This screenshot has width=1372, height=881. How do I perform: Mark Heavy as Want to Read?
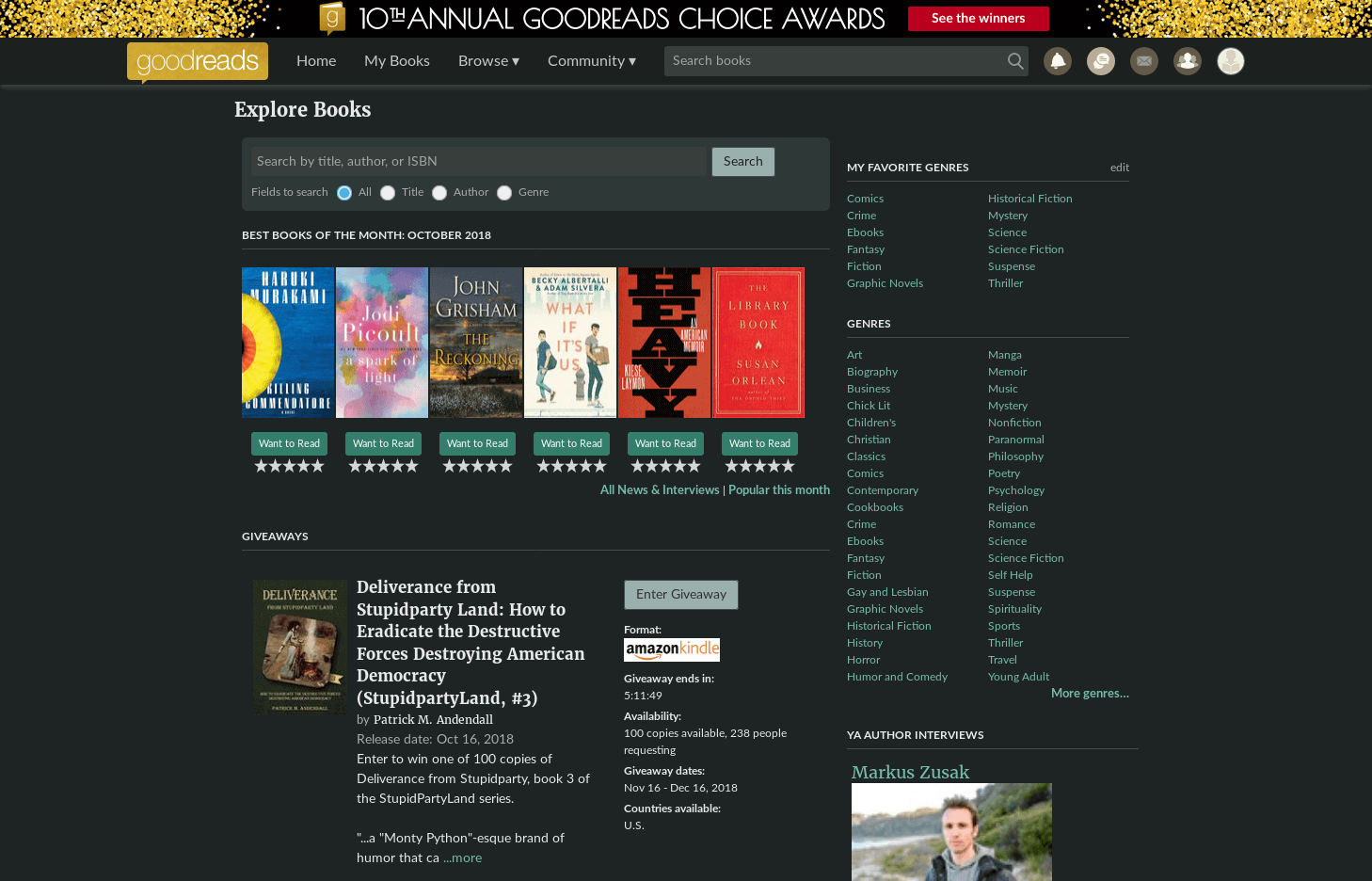pos(665,444)
